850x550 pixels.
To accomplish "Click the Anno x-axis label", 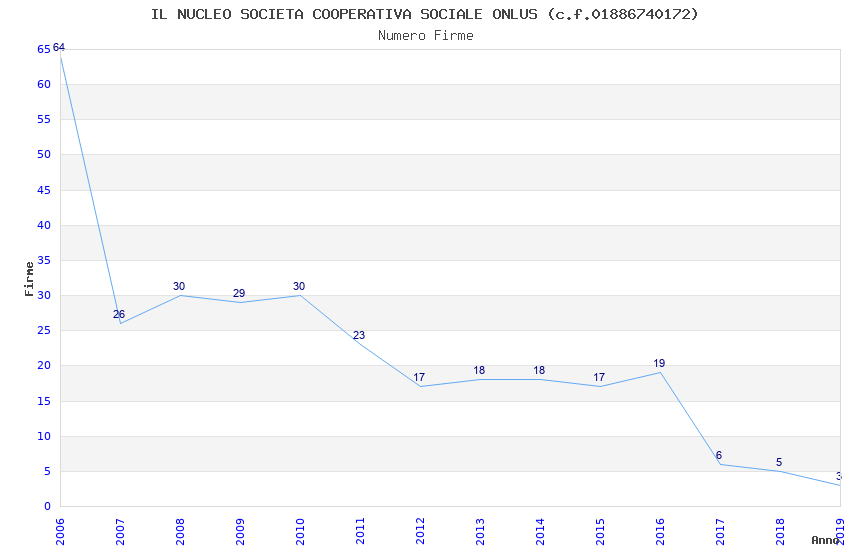I will pos(825,540).
